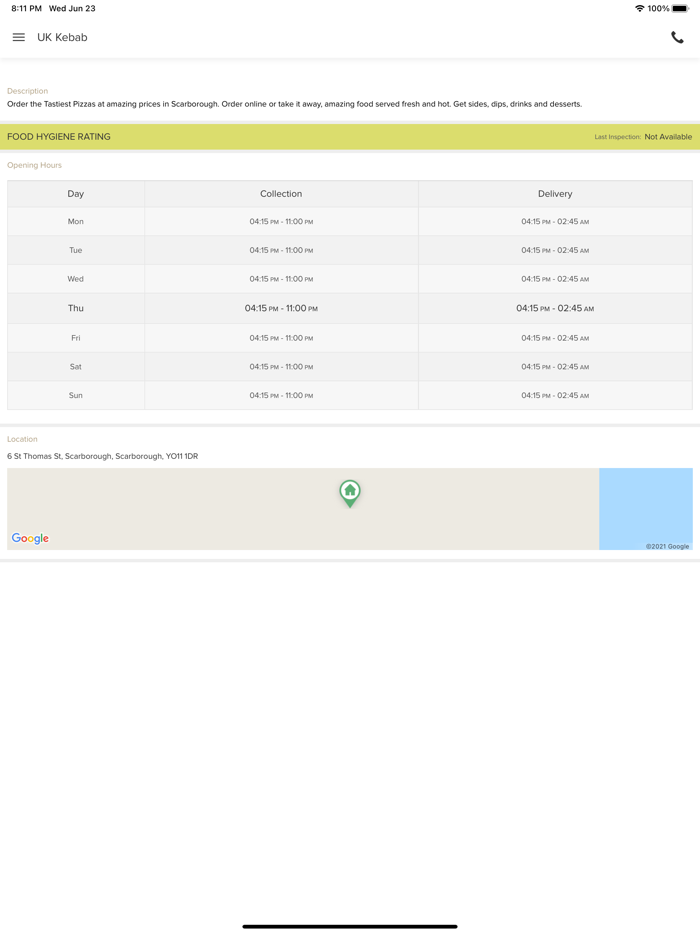Tap the status bar time 8:11 PM
Image resolution: width=700 pixels, height=934 pixels.
pyautogui.click(x=26, y=8)
